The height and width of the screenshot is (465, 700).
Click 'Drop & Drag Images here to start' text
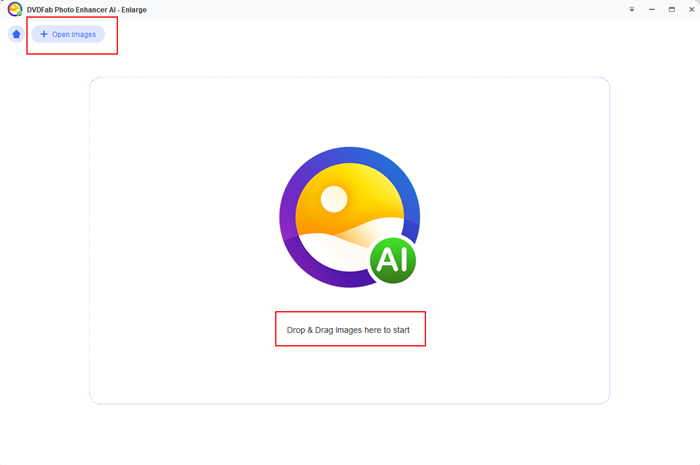[x=348, y=330]
